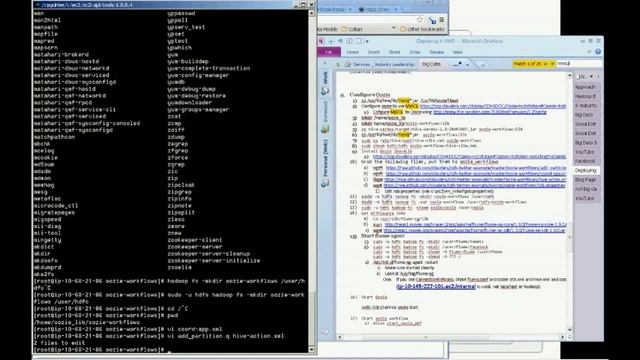The height and width of the screenshot is (360, 640).
Task: Open the Personal (Web) notebook in sidebar
Action: [x=325, y=163]
